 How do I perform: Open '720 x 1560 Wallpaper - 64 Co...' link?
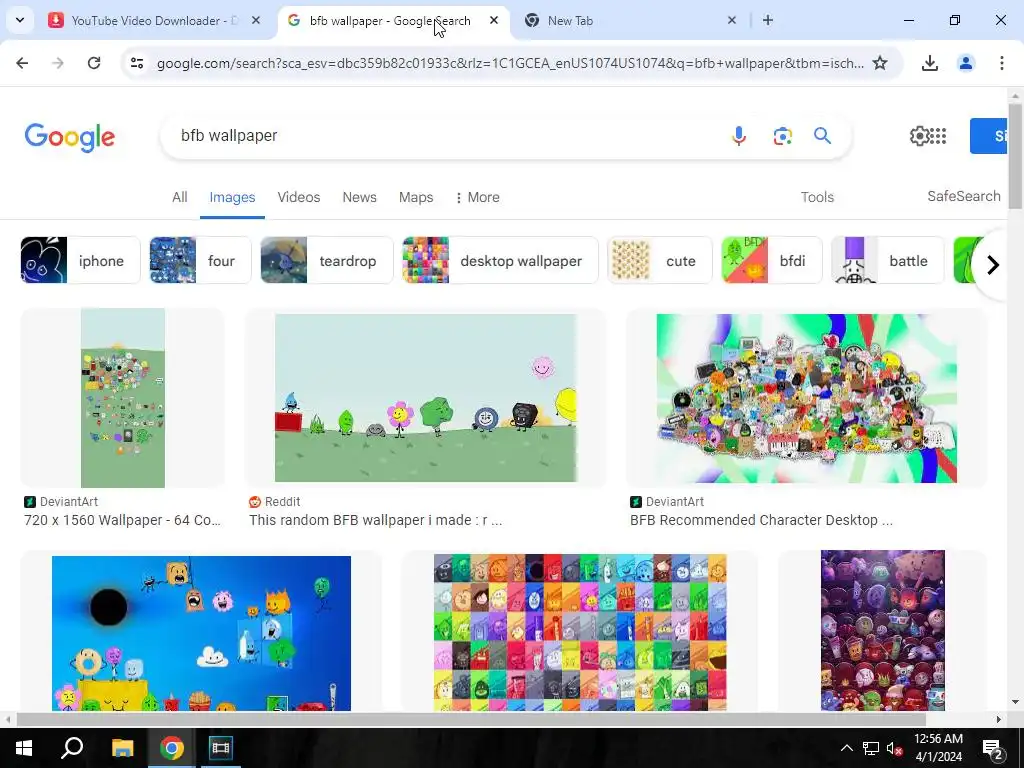coord(122,520)
